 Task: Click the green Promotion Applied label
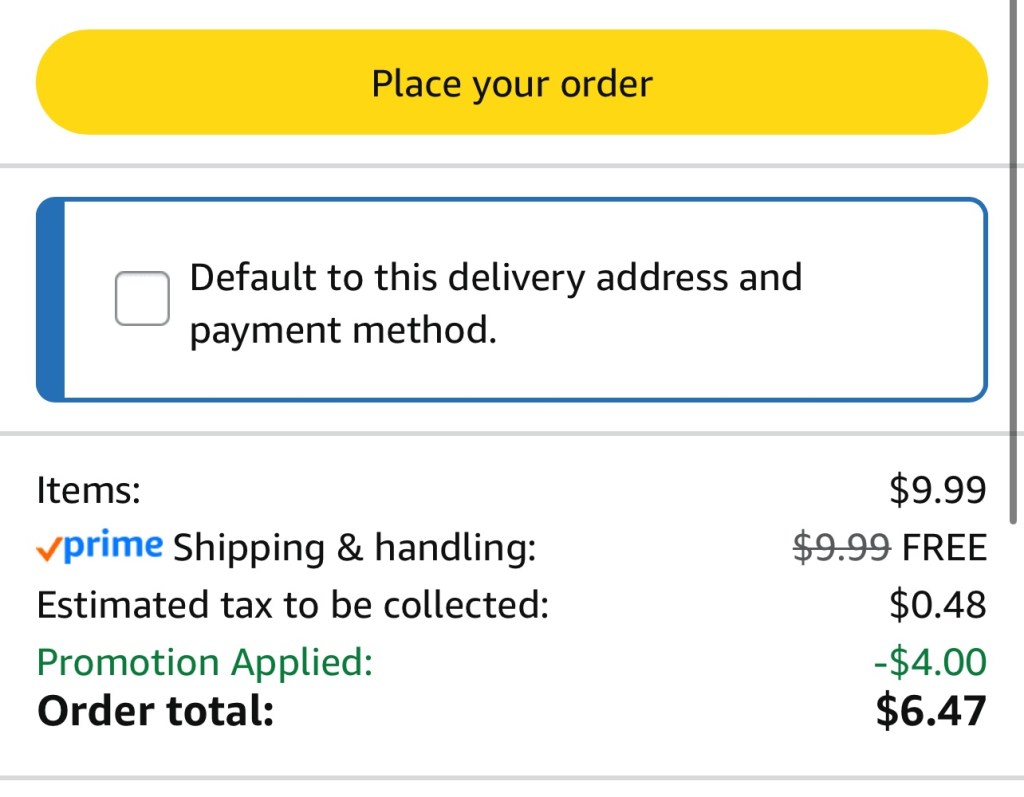click(204, 662)
